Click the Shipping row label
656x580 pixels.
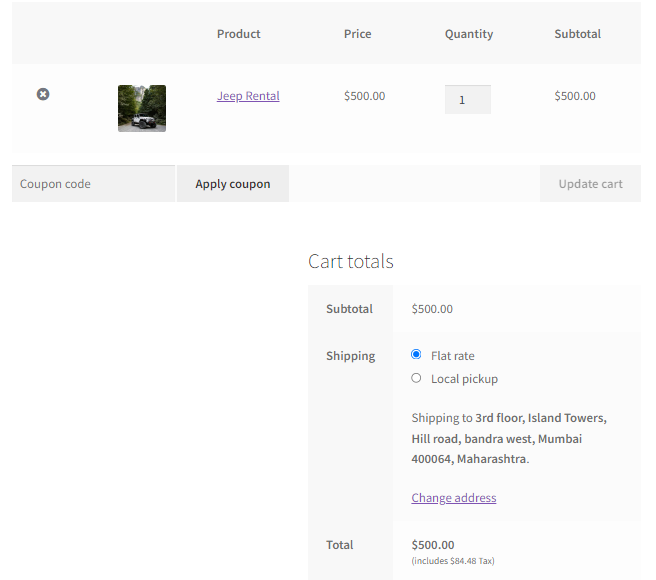coord(351,356)
